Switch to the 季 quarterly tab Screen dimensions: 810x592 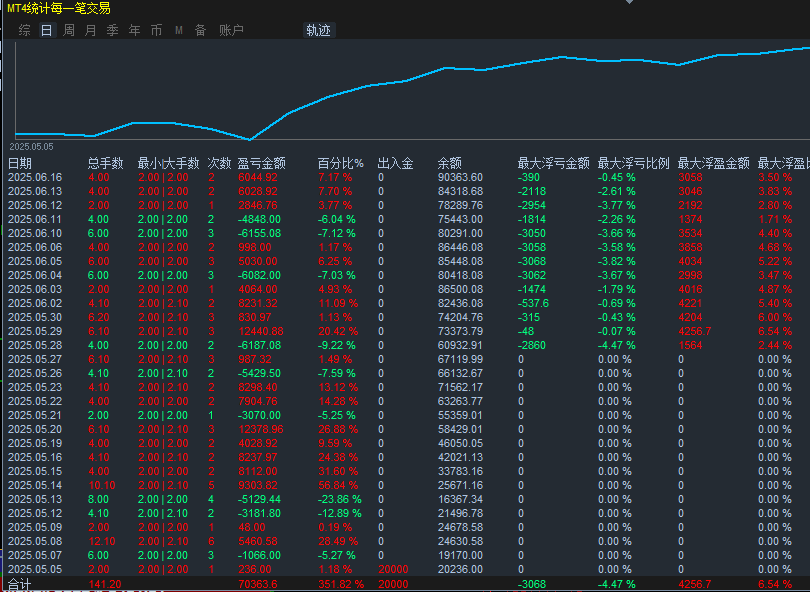[112, 30]
